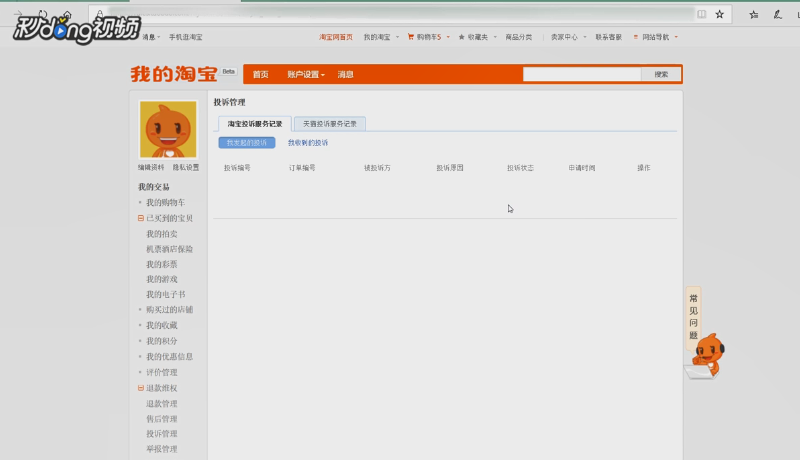This screenshot has width=800, height=460.
Task: Click the 申请时间 column header
Action: pos(582,168)
